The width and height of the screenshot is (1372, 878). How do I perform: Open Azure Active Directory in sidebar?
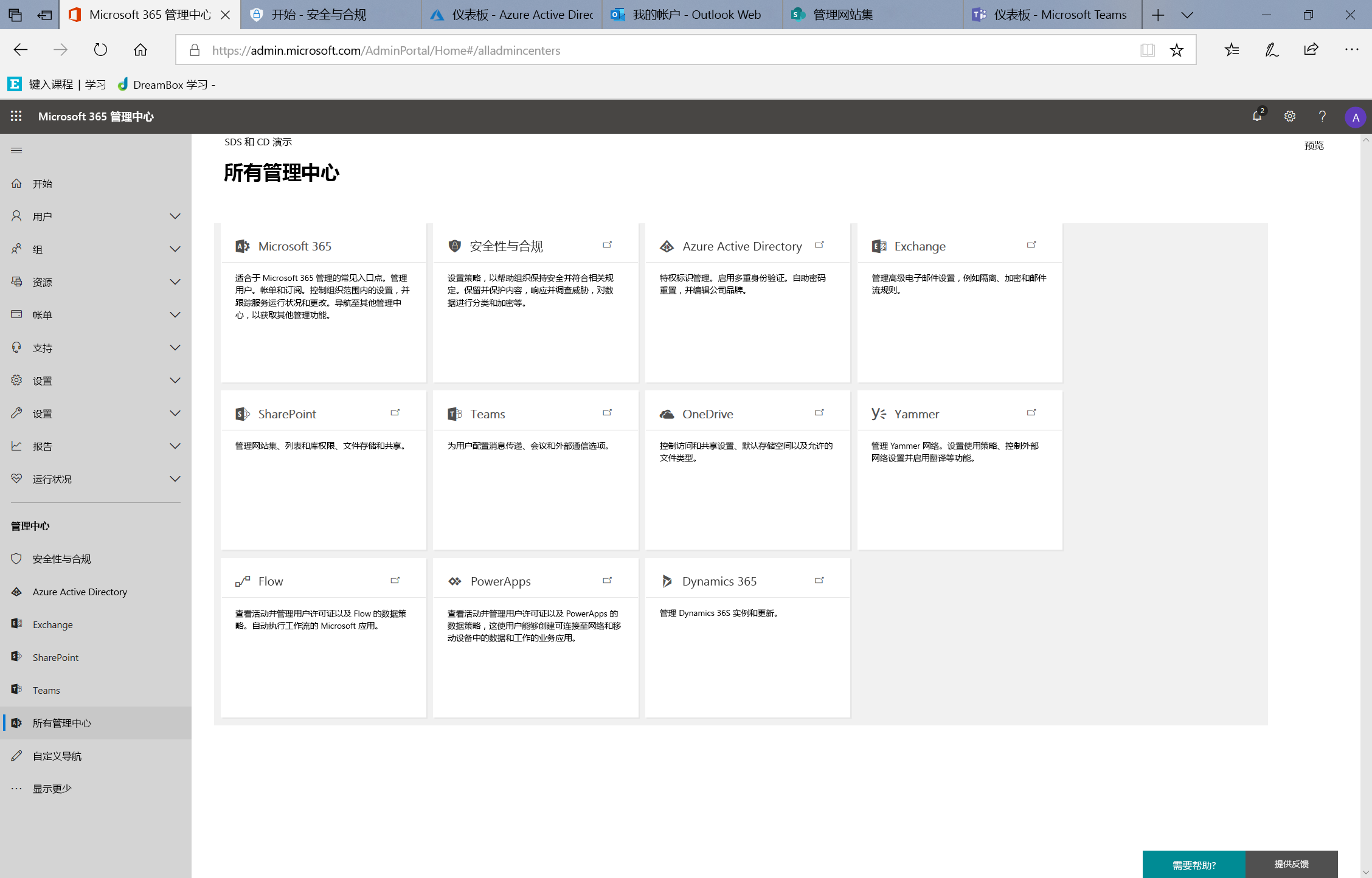(96, 592)
